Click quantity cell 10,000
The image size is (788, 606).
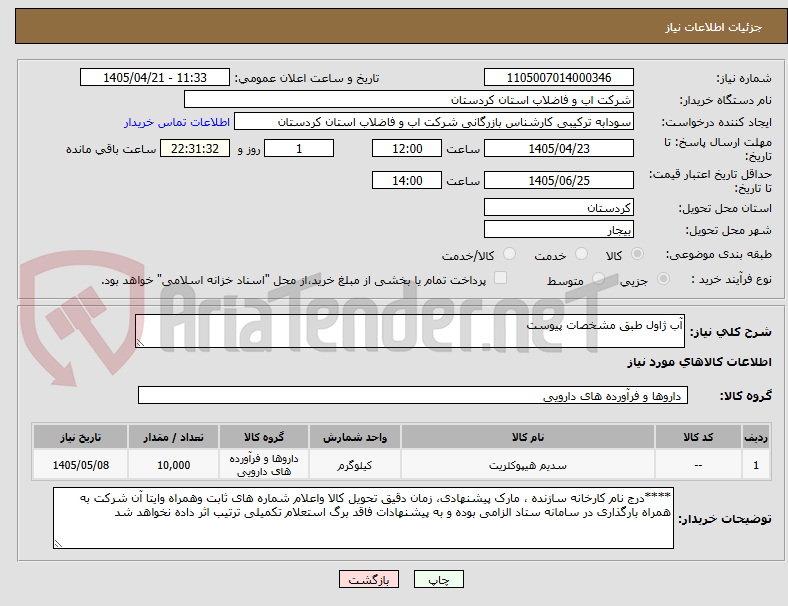[173, 465]
